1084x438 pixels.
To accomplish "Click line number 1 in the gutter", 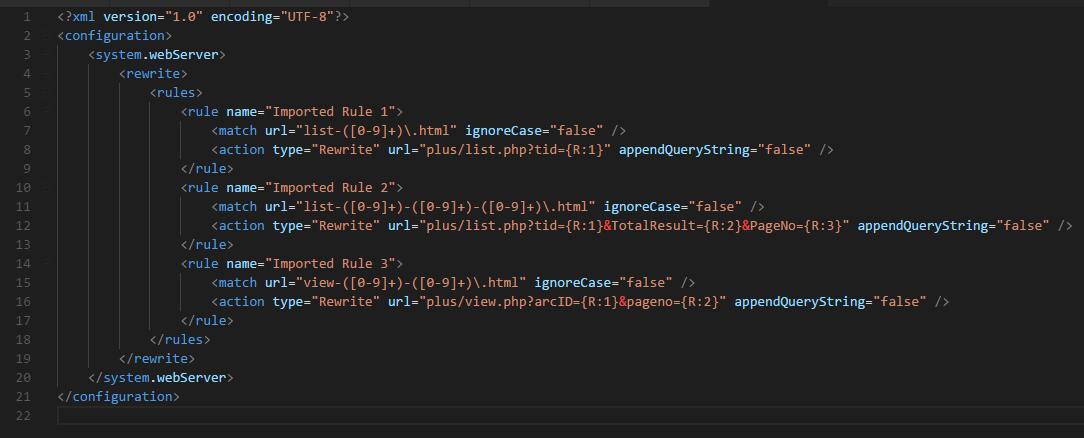I will (x=26, y=17).
